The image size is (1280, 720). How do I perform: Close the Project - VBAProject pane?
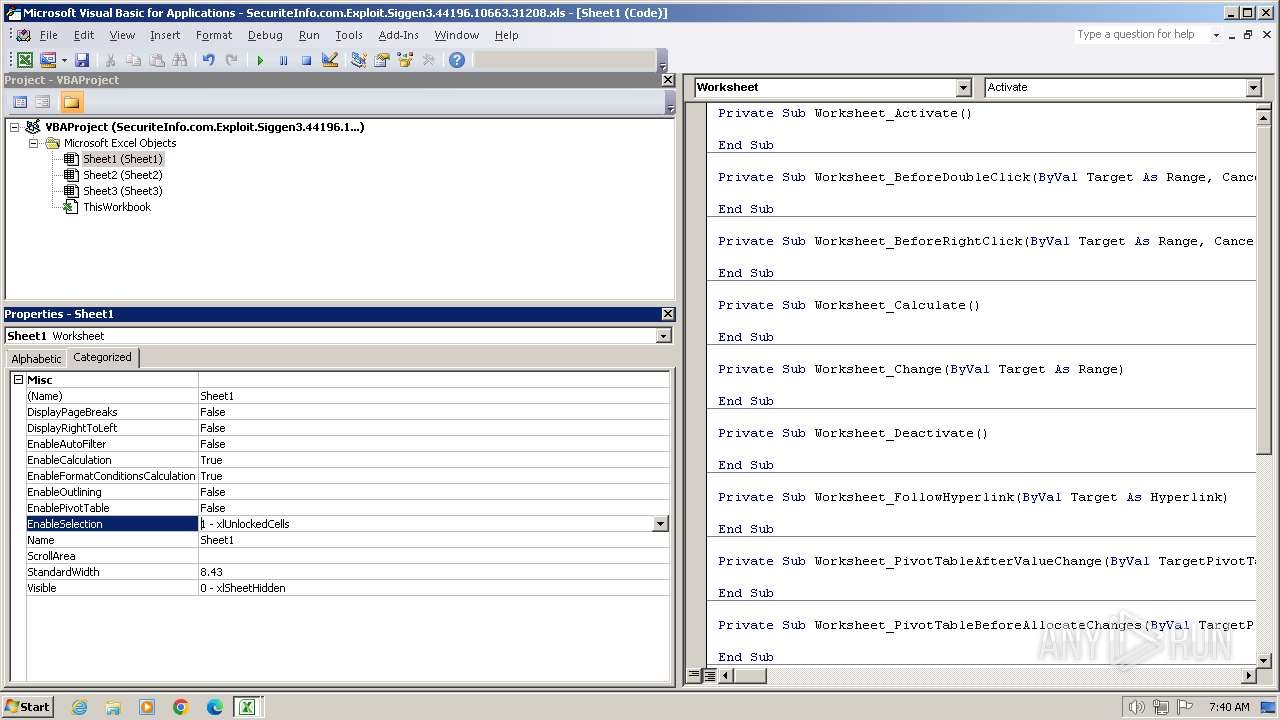[x=668, y=80]
